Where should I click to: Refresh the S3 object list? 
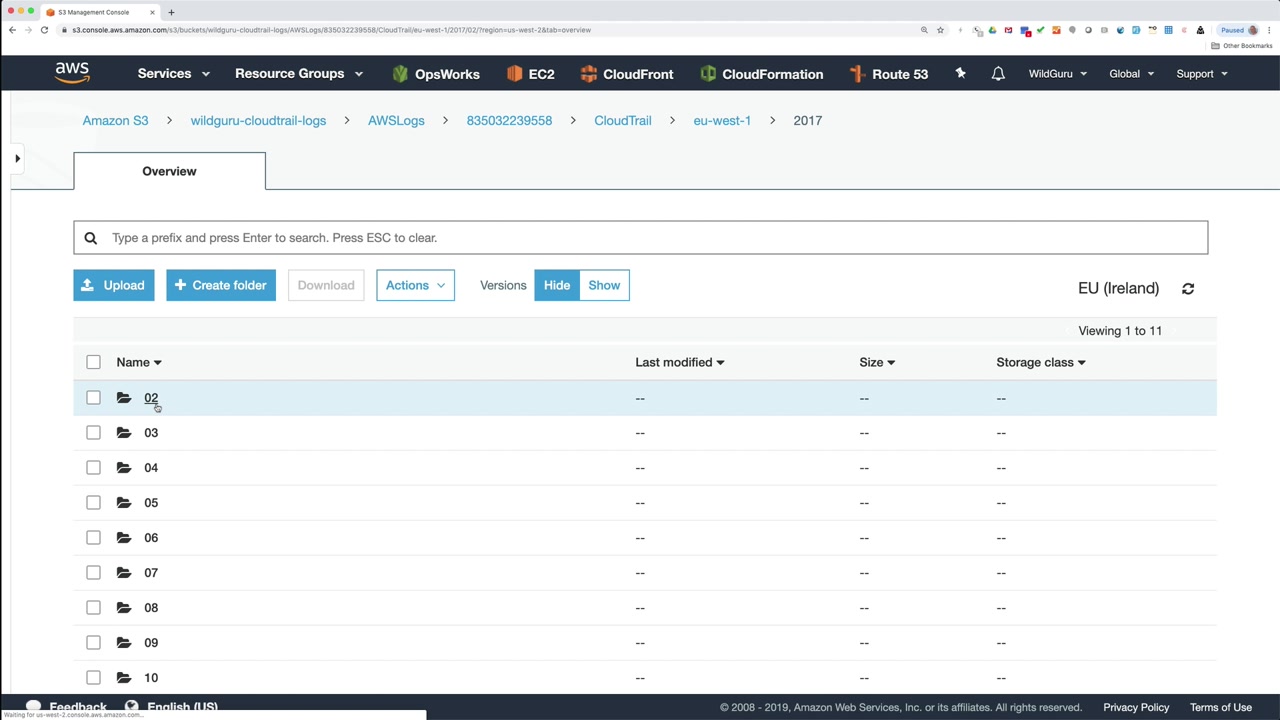1188,288
